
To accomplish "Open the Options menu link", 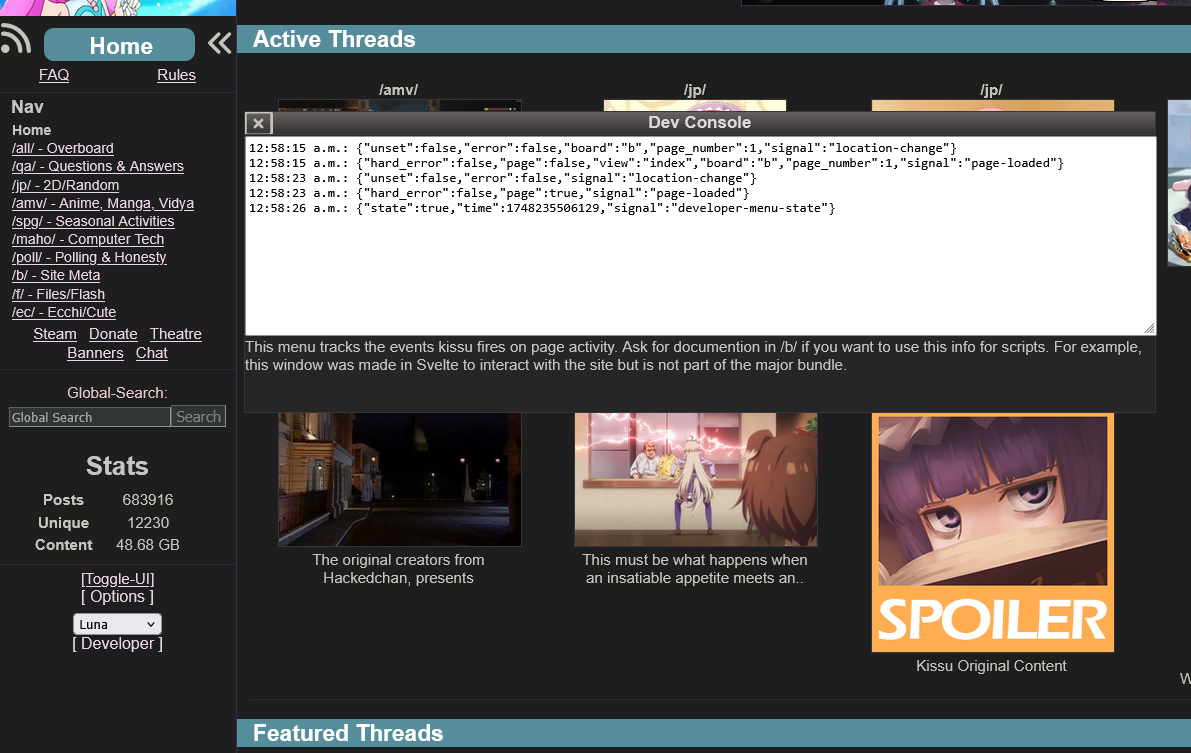I will tap(118, 597).
